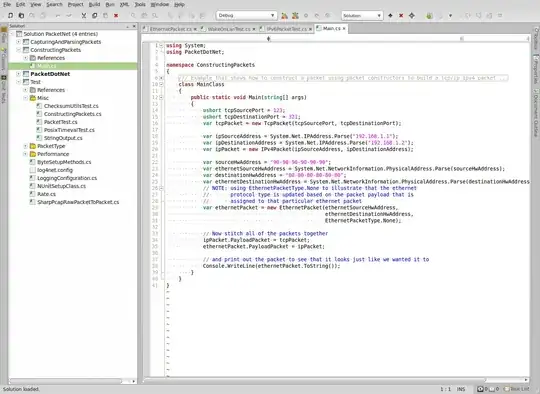Open the Help menu
540x394 pixels.
point(179,4)
